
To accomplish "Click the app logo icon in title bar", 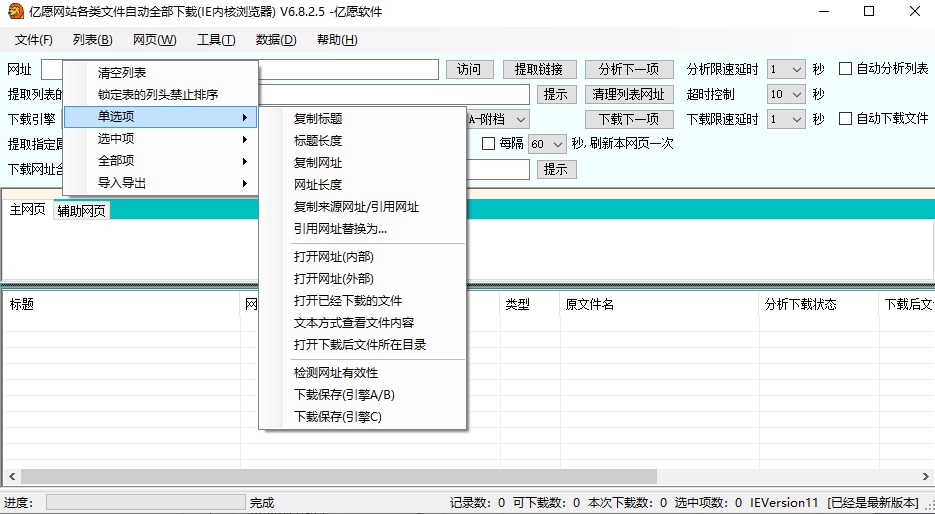I will pos(16,11).
